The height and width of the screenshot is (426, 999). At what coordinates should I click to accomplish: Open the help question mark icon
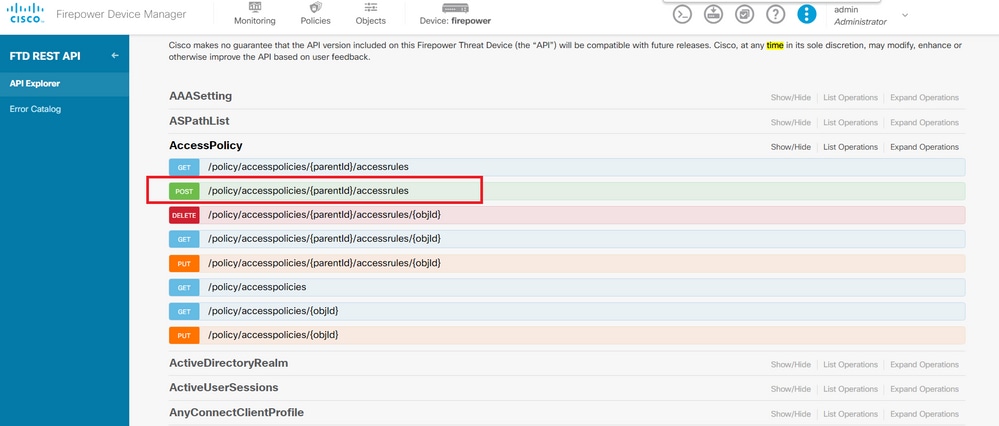pyautogui.click(x=775, y=14)
